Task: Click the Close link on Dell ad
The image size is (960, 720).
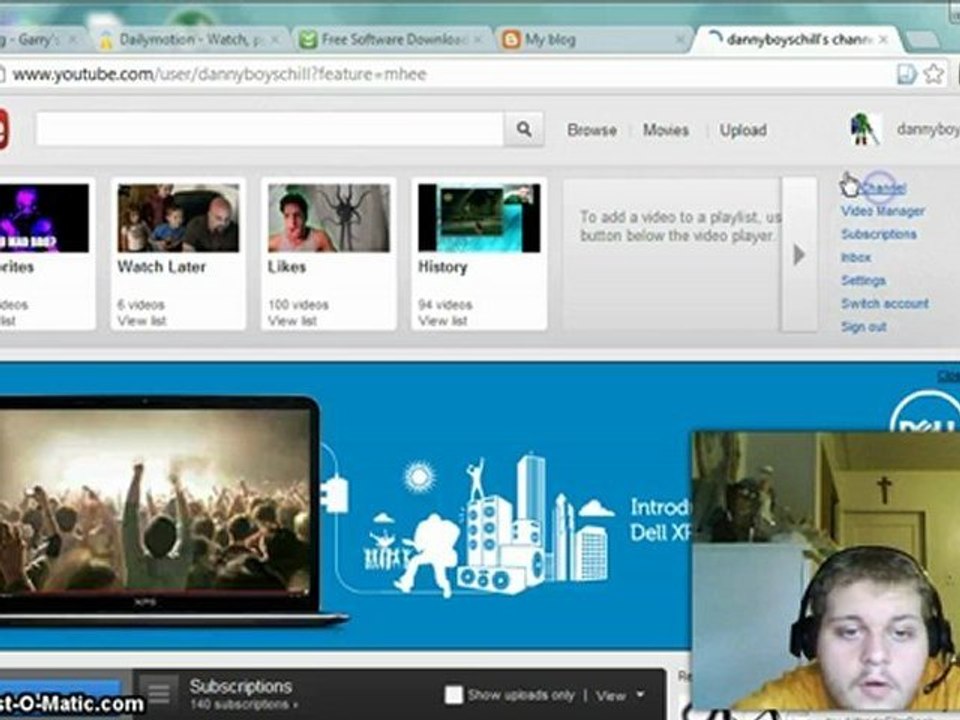Action: (948, 376)
